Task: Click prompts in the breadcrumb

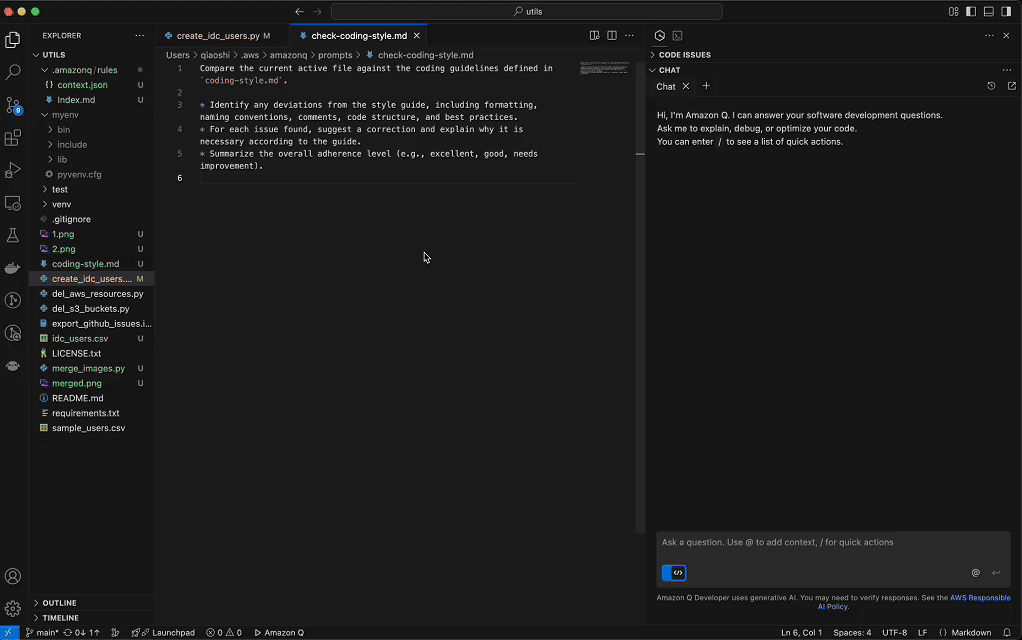Action: [335, 55]
